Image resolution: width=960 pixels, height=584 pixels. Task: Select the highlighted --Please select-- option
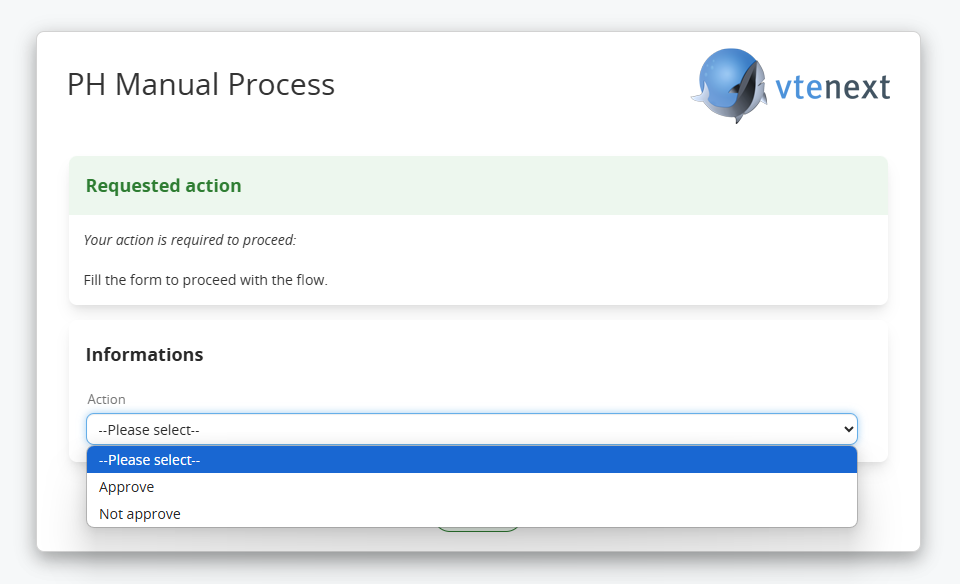(471, 460)
